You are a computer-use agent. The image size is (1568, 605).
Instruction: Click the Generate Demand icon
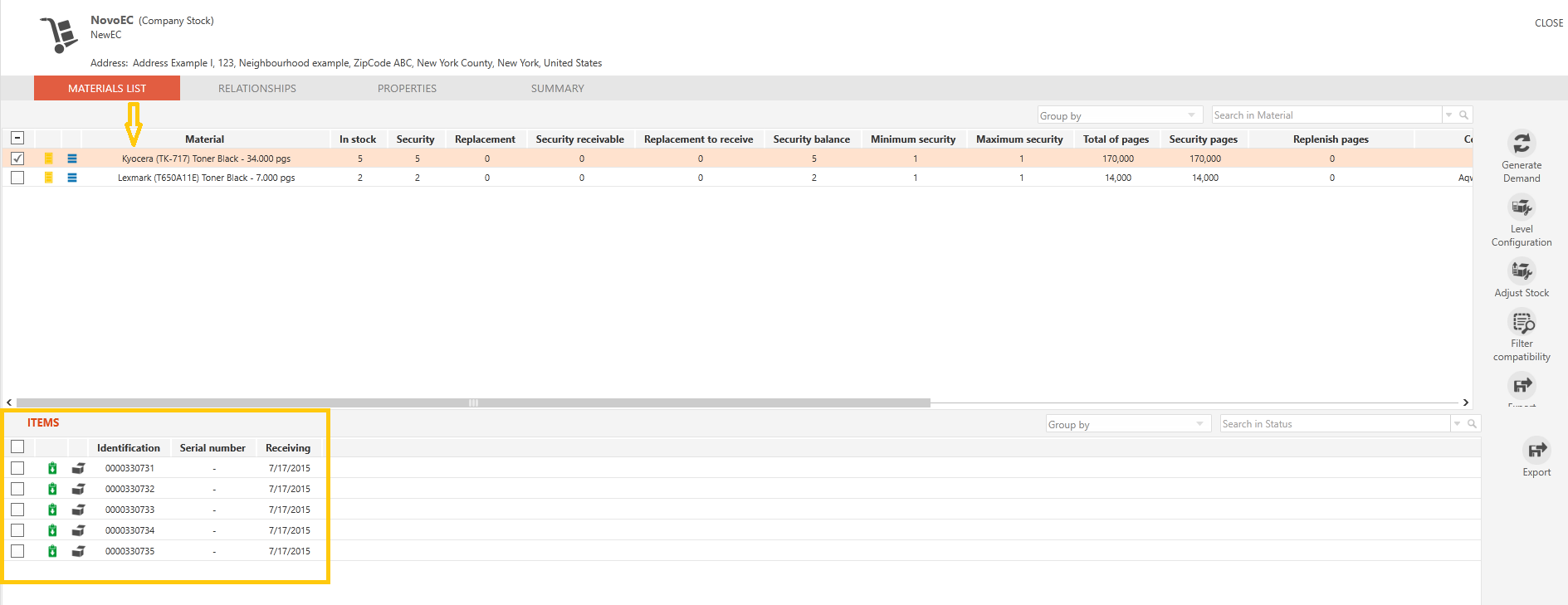click(1522, 144)
